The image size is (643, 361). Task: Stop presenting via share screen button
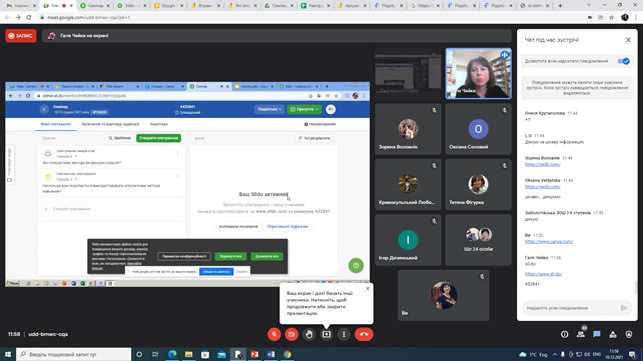(x=326, y=334)
